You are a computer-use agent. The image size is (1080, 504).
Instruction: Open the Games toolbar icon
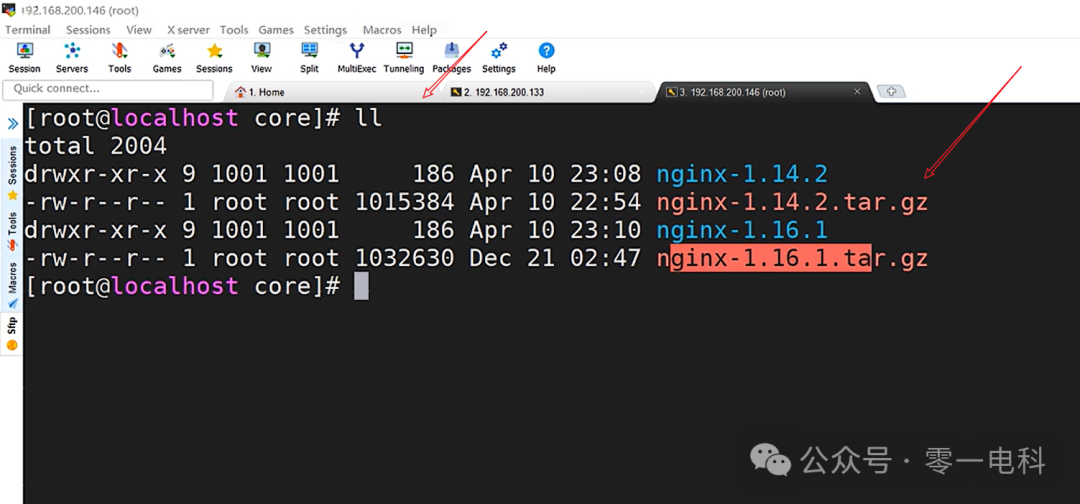pos(167,58)
